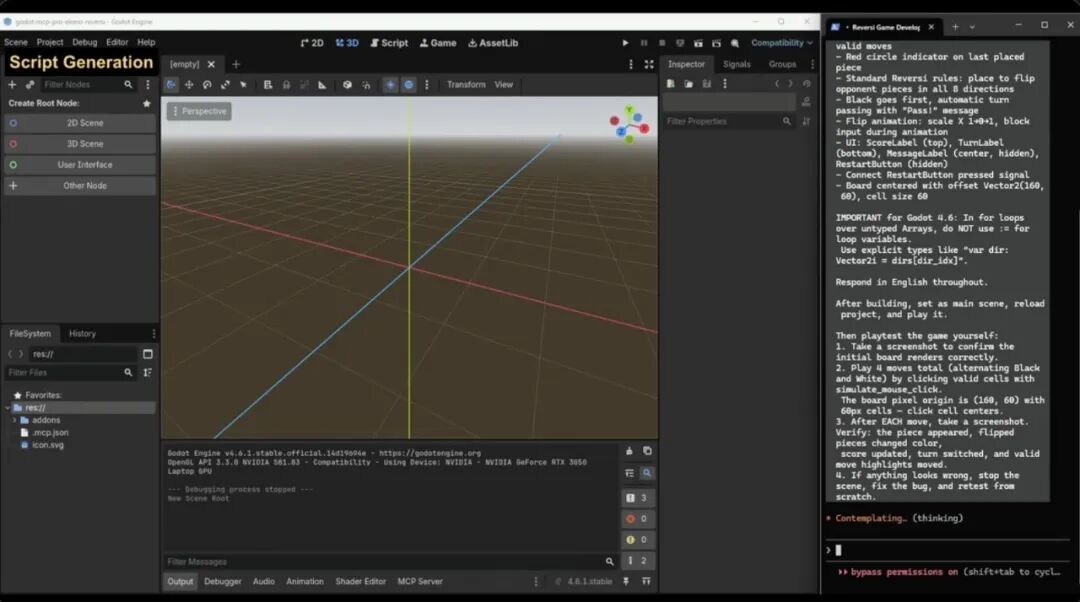Pause the running project
Viewport: 1080px width, 602px height.
(643, 43)
